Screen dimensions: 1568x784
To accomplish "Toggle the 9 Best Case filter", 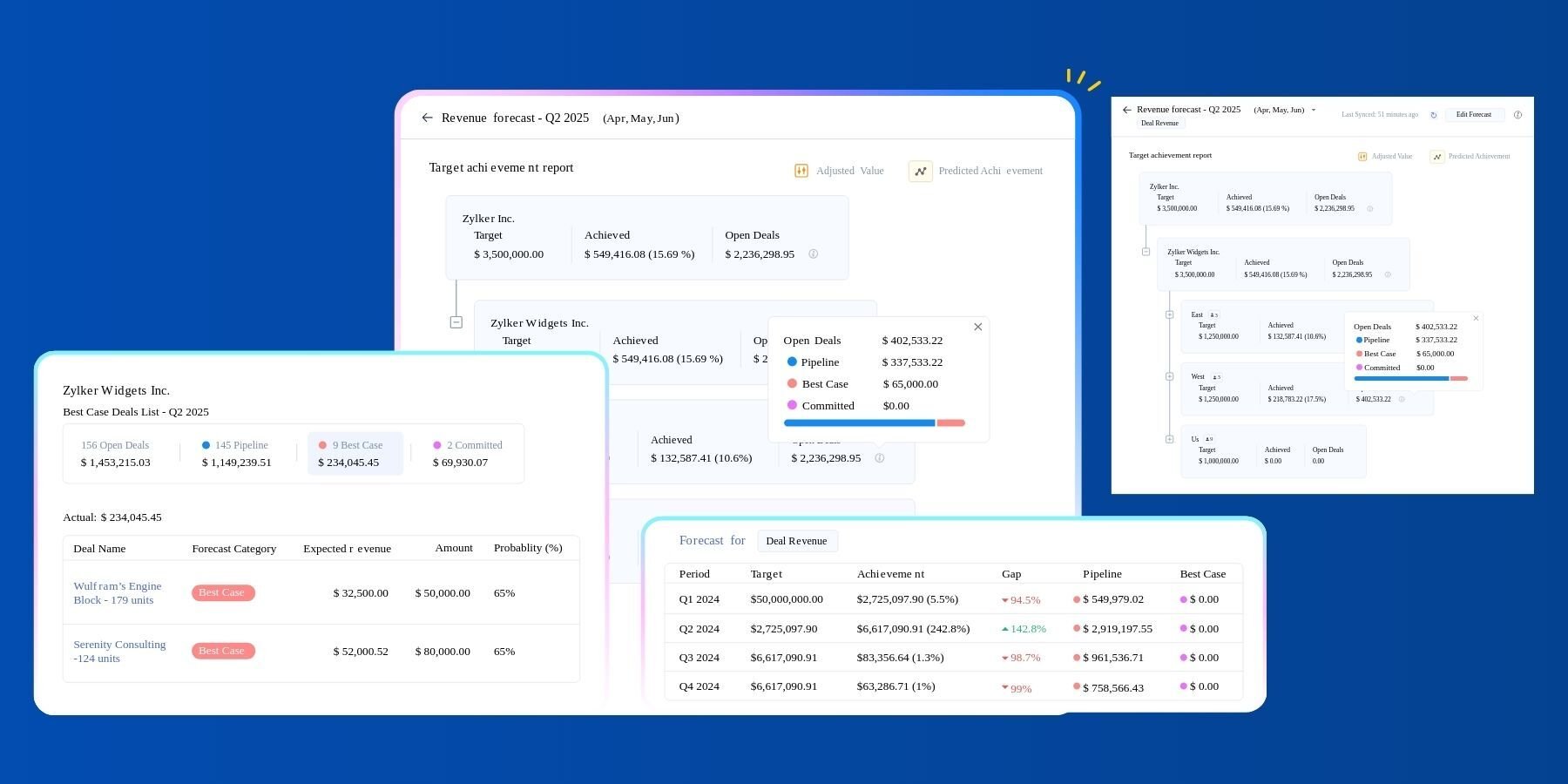I will (x=355, y=453).
